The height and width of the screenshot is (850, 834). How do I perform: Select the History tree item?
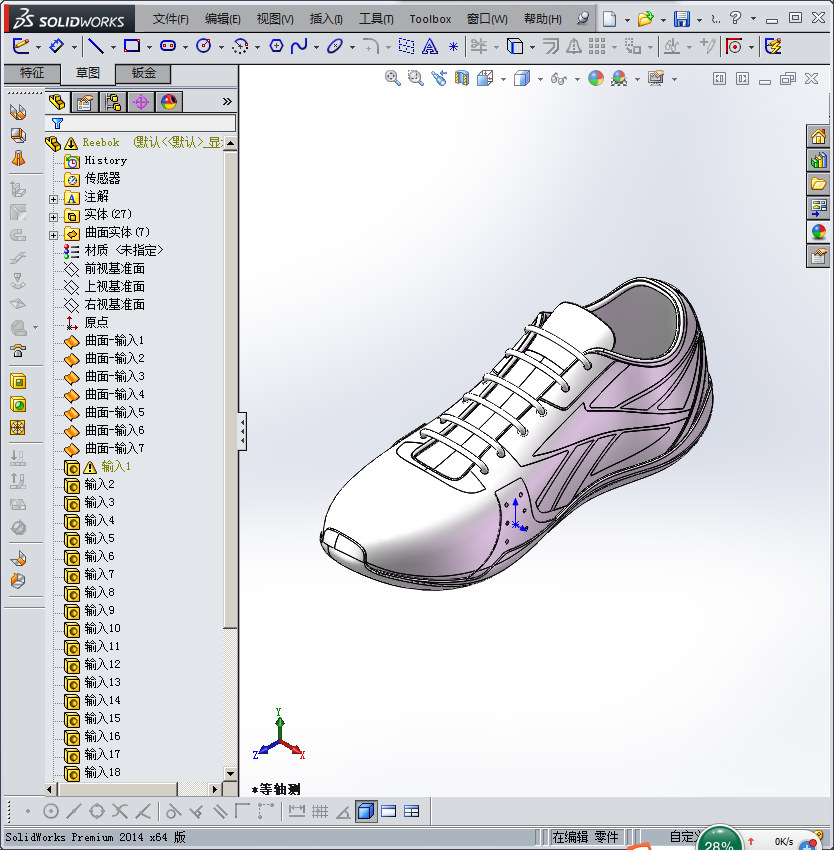[x=105, y=160]
